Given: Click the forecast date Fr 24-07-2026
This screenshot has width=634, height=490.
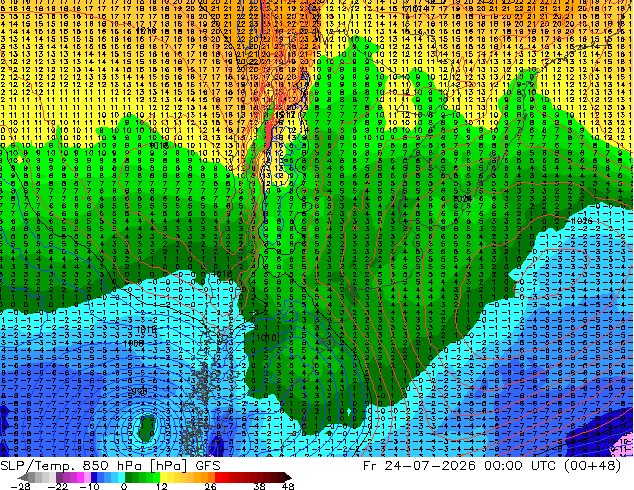Looking at the screenshot, I should 419,465.
